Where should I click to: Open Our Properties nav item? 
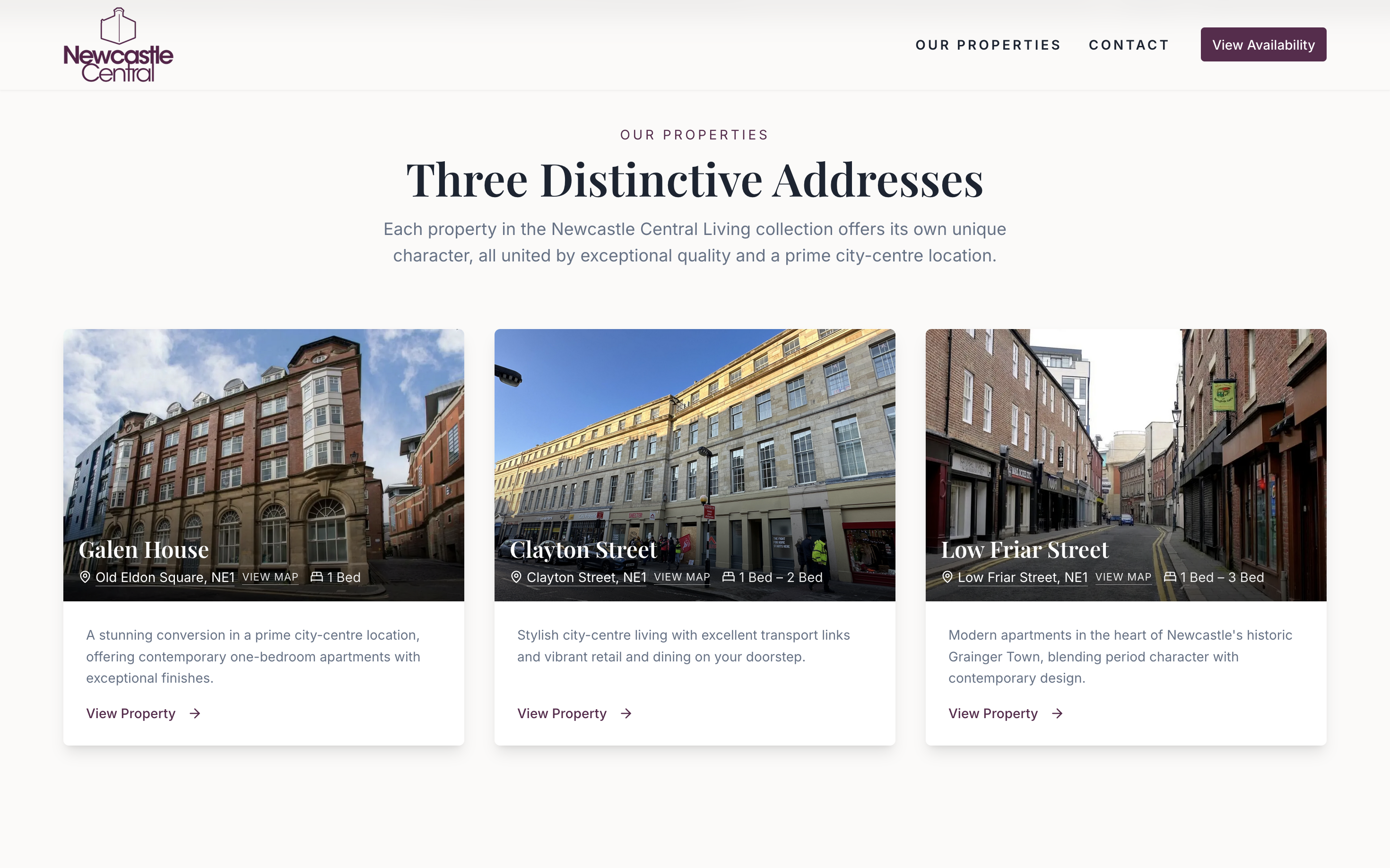click(988, 45)
